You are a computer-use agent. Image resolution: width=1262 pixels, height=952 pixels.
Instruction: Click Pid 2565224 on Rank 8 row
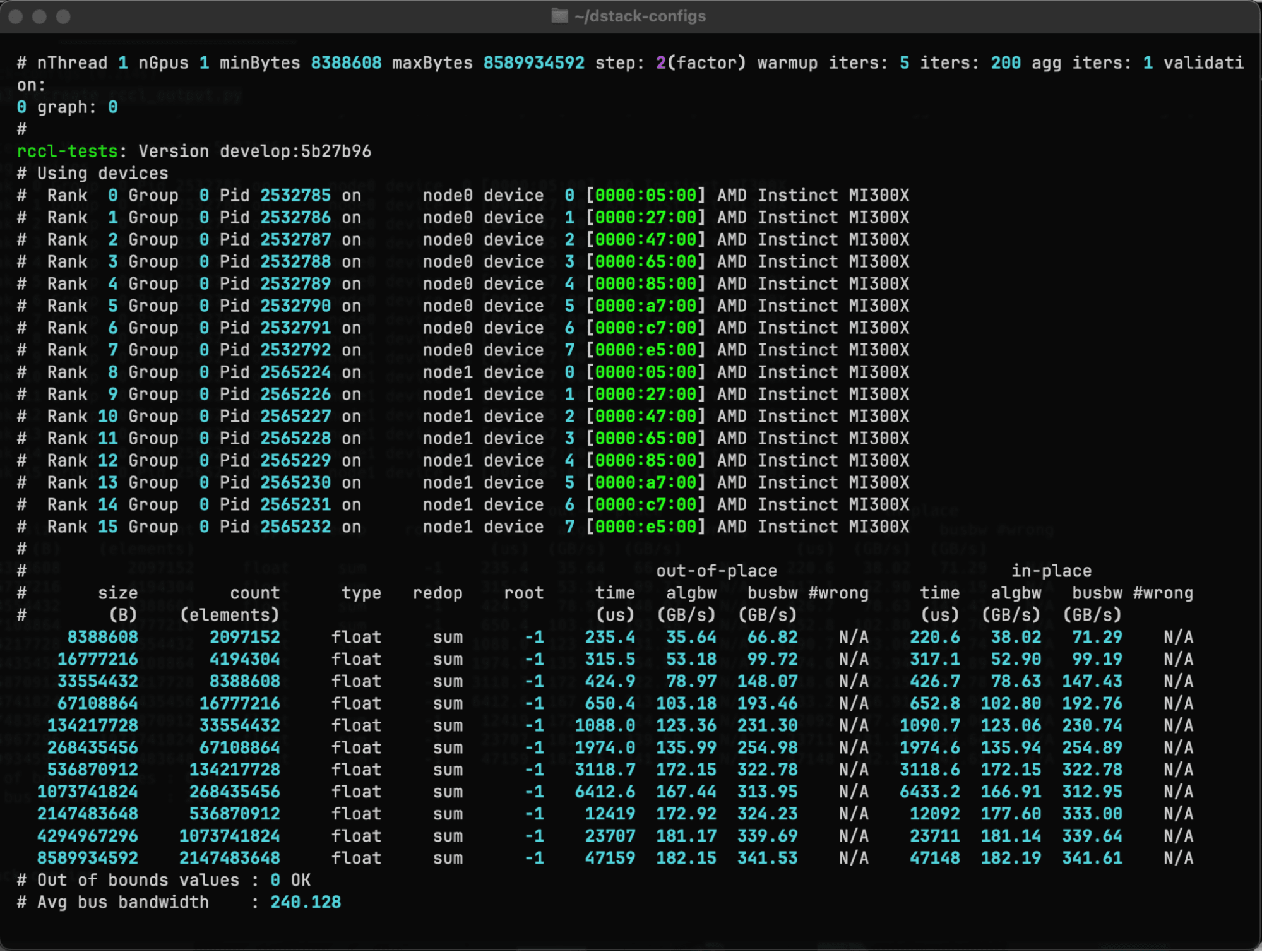(295, 372)
